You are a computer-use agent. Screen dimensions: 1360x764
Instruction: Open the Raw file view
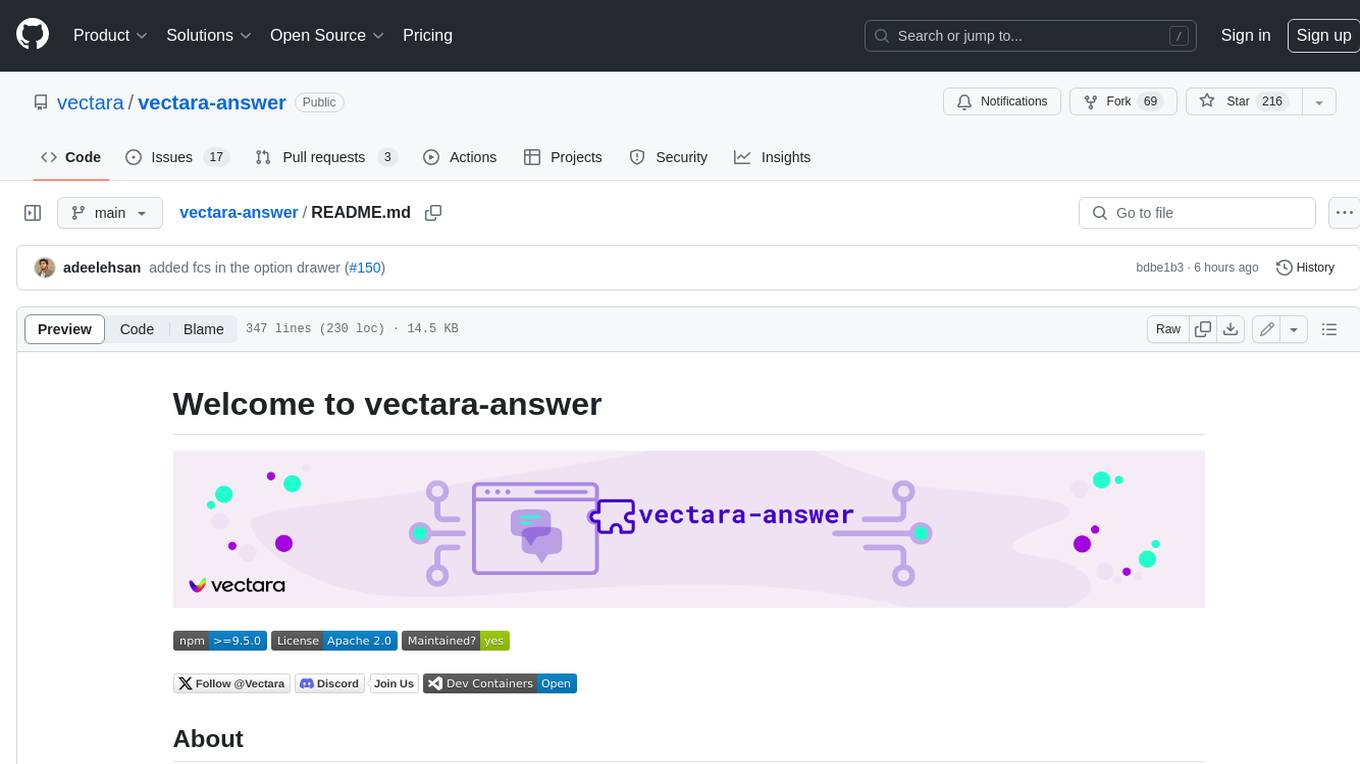(1168, 329)
